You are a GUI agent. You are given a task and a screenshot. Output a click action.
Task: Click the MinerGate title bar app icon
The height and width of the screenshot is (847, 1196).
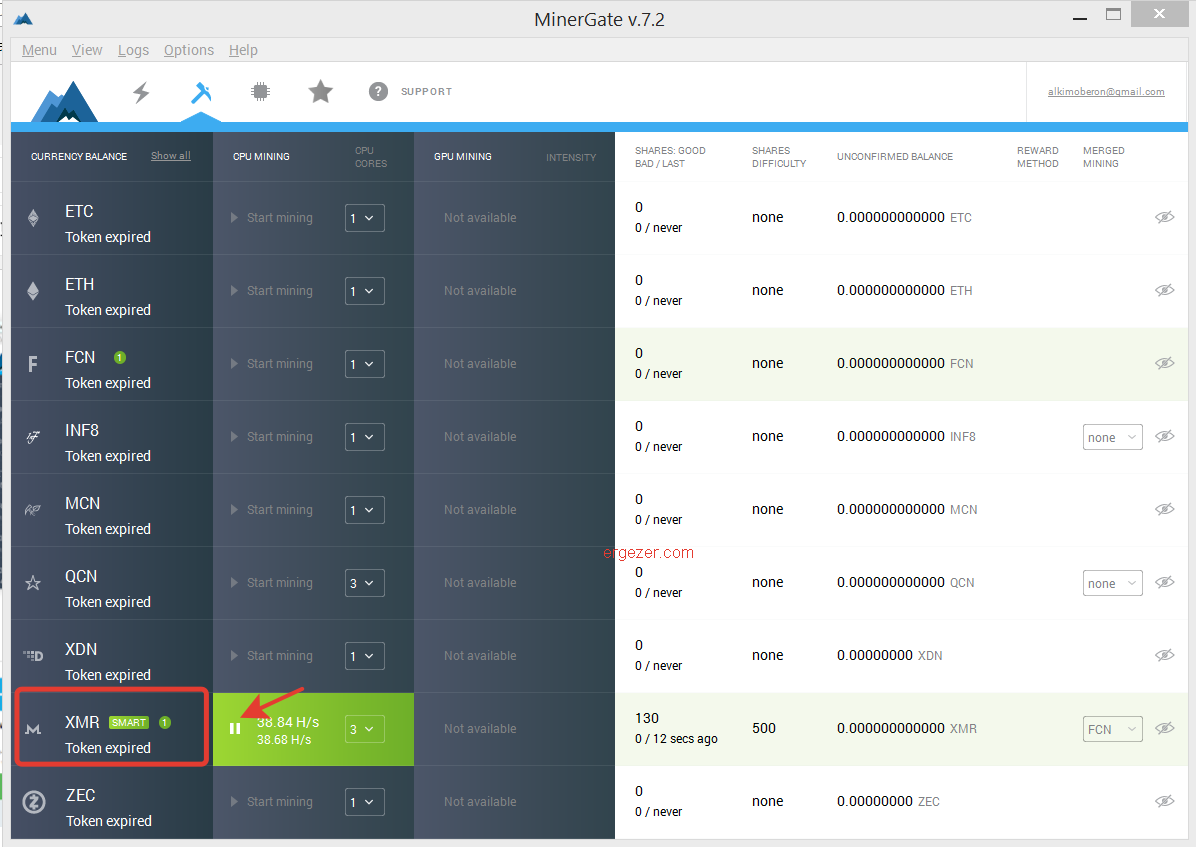click(23, 18)
